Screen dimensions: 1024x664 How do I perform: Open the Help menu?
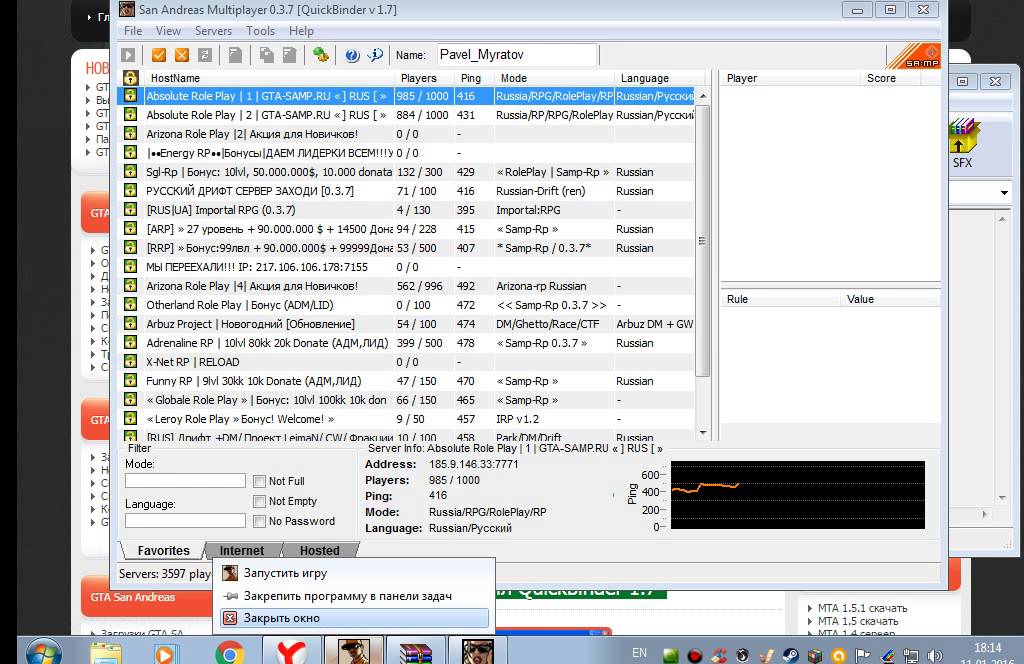tap(301, 31)
